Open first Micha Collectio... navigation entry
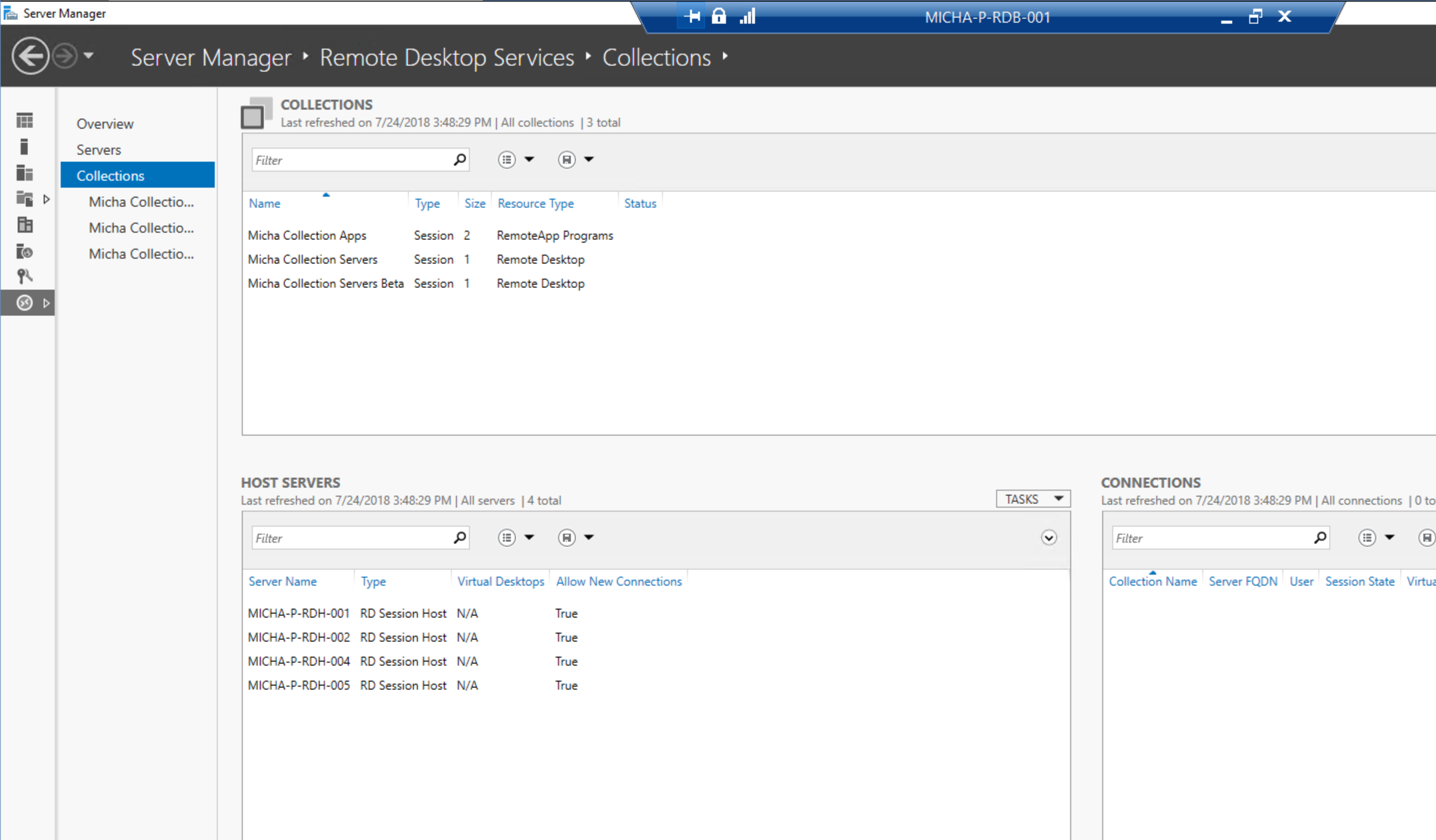 click(141, 201)
